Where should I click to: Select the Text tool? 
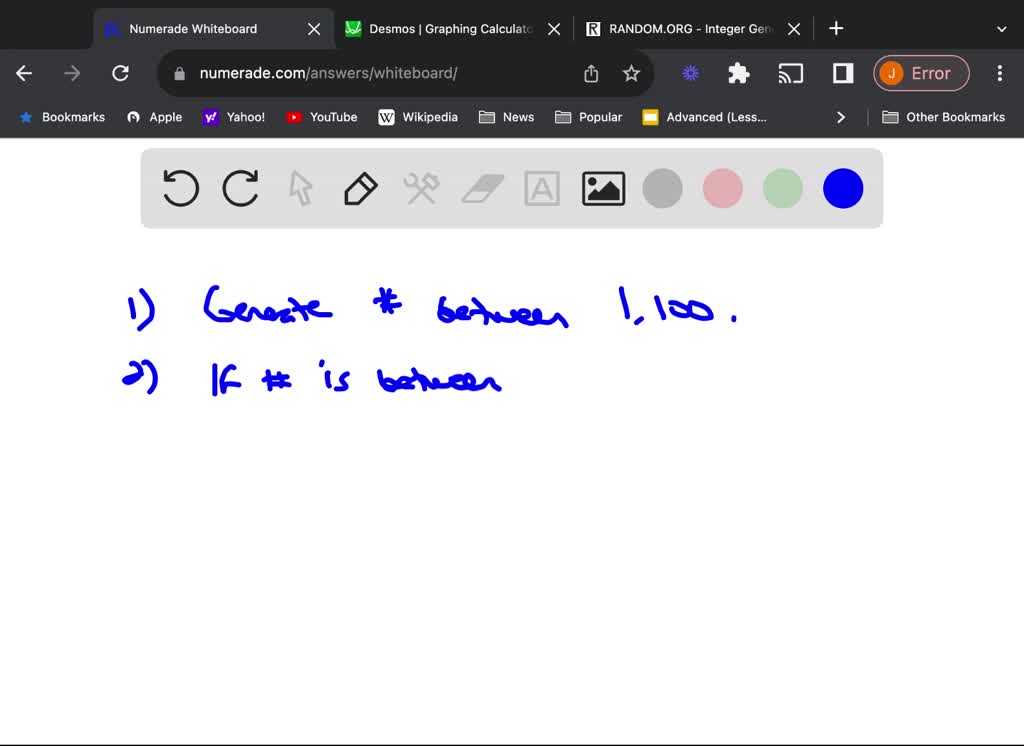(542, 188)
